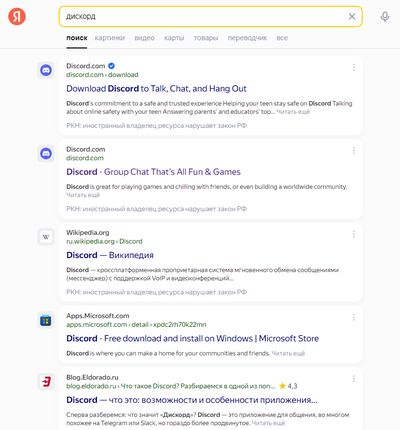Click discord.com green URL in Group Chat result
The width and height of the screenshot is (400, 430).
click(x=85, y=158)
